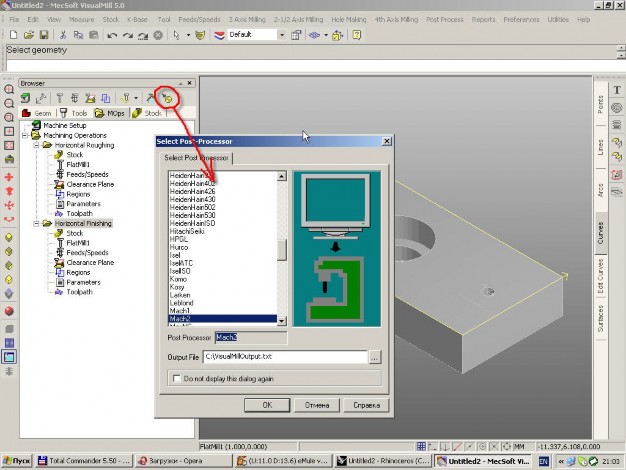Screen dimensions: 626x470
Task: Select Feeds/Speeds under Horizontal Roughing
Action: 87,175
